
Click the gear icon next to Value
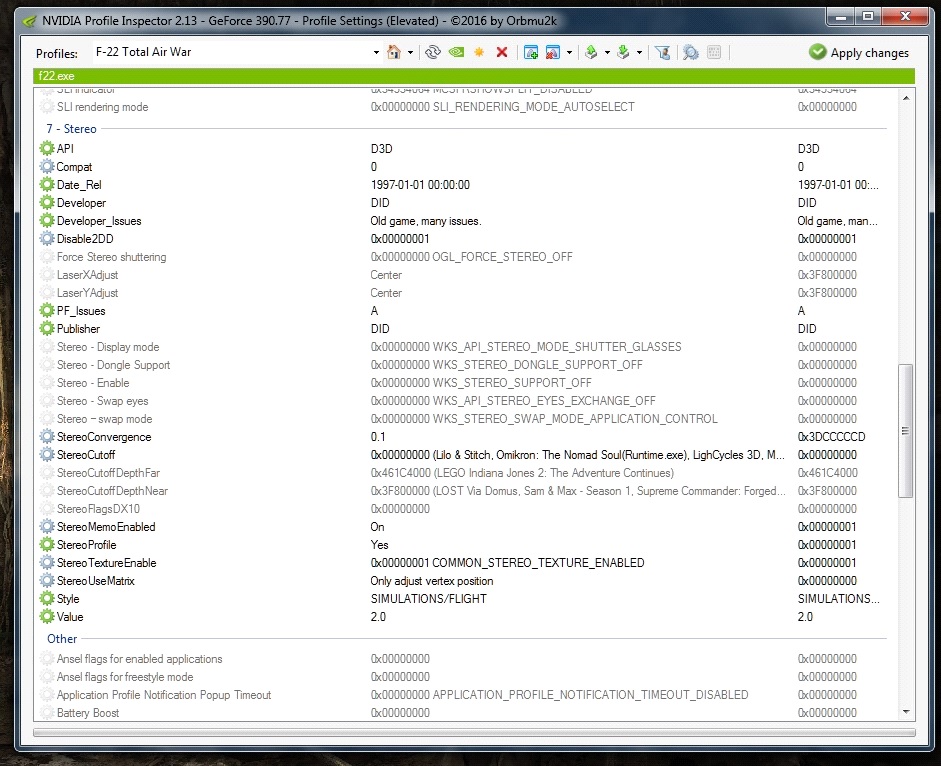click(x=47, y=617)
